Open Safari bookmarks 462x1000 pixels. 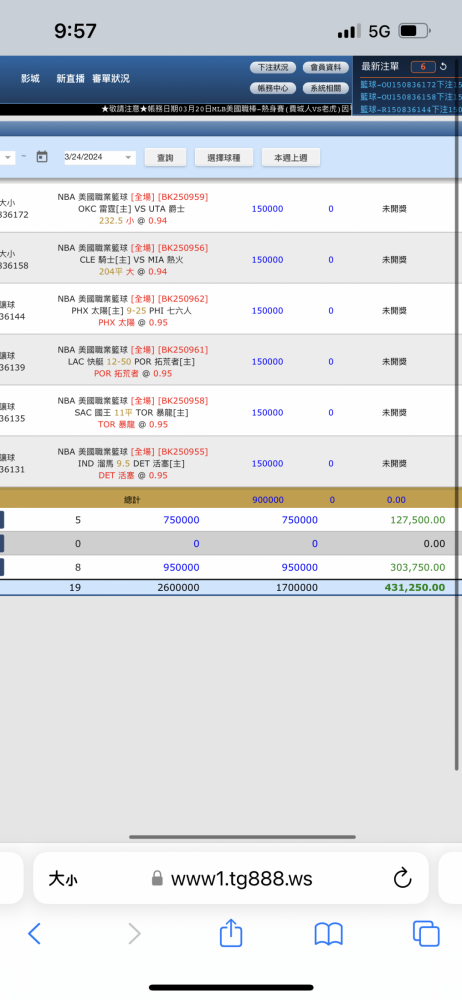pos(329,934)
